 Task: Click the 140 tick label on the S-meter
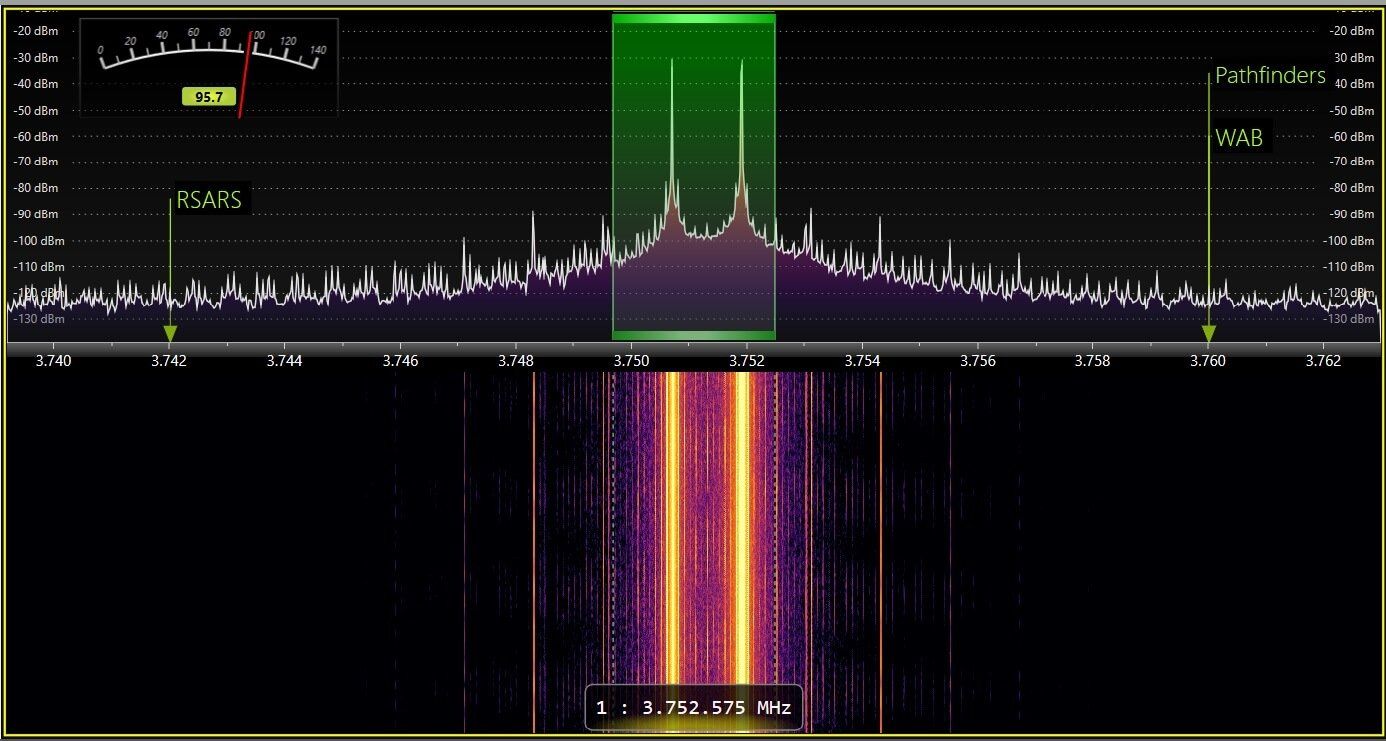[x=318, y=50]
